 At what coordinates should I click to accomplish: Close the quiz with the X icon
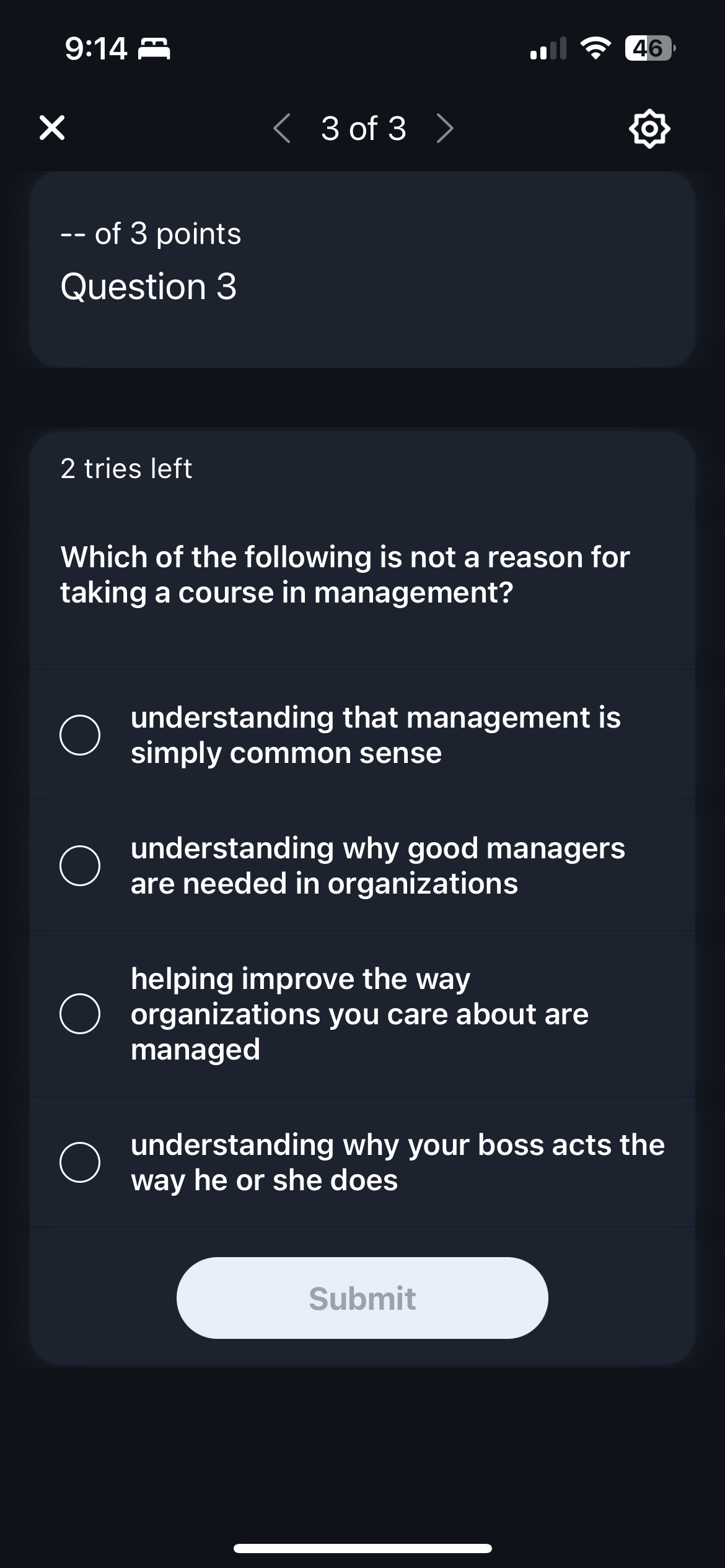(51, 128)
